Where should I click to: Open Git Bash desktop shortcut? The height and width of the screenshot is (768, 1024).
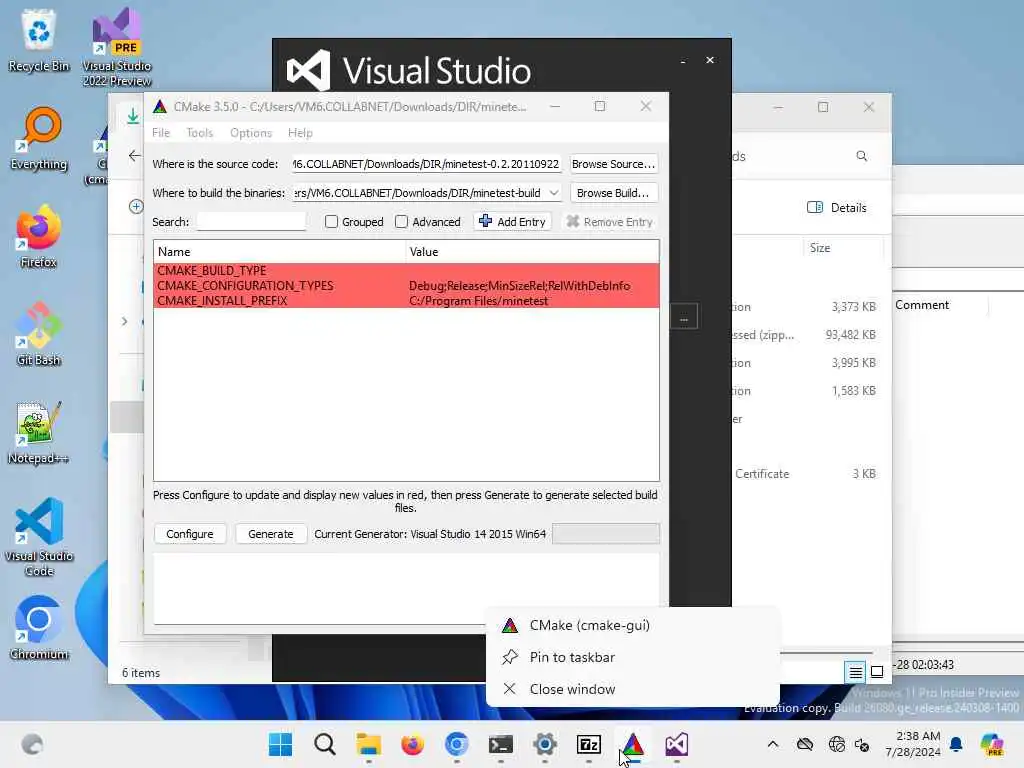coord(39,334)
